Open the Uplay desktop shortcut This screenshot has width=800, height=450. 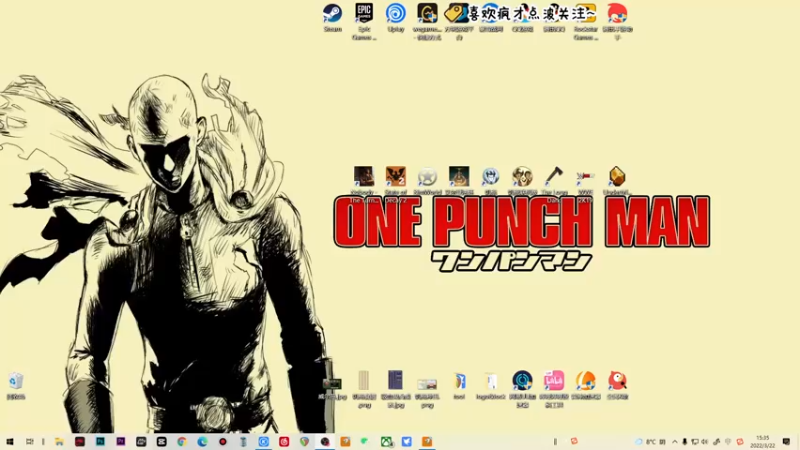tap(395, 18)
